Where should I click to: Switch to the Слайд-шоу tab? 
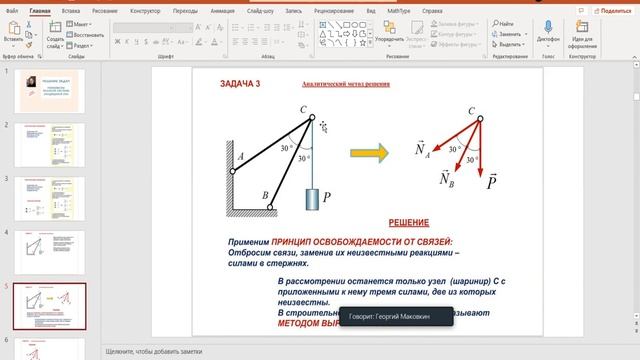(x=260, y=11)
